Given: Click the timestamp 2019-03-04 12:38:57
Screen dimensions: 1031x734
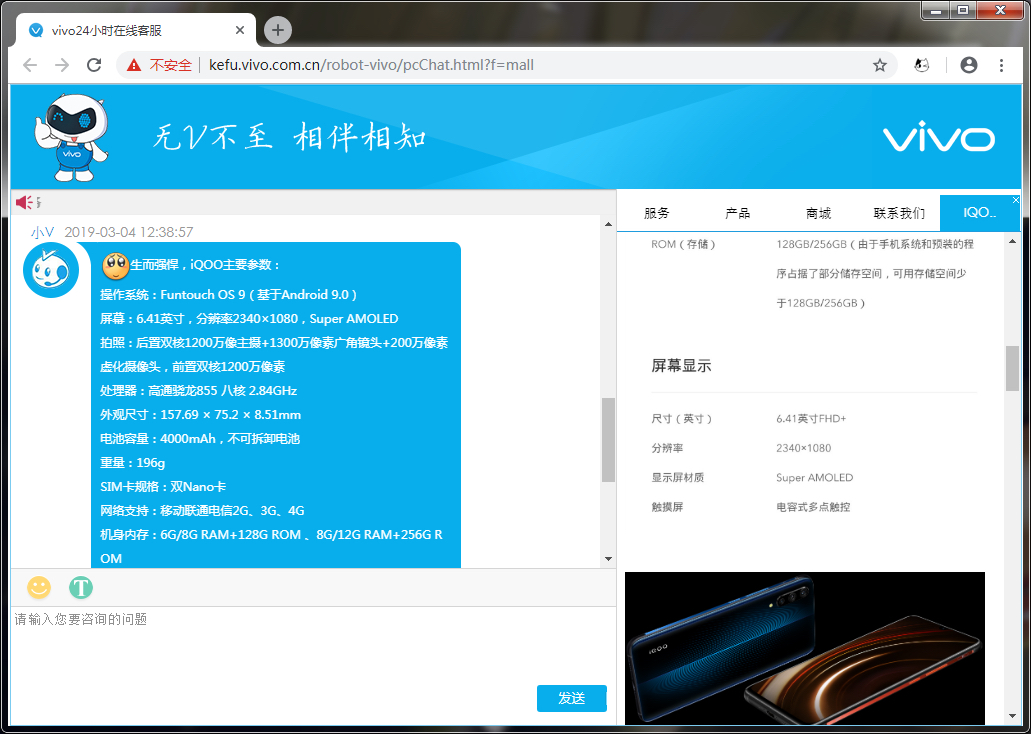Looking at the screenshot, I should (129, 232).
